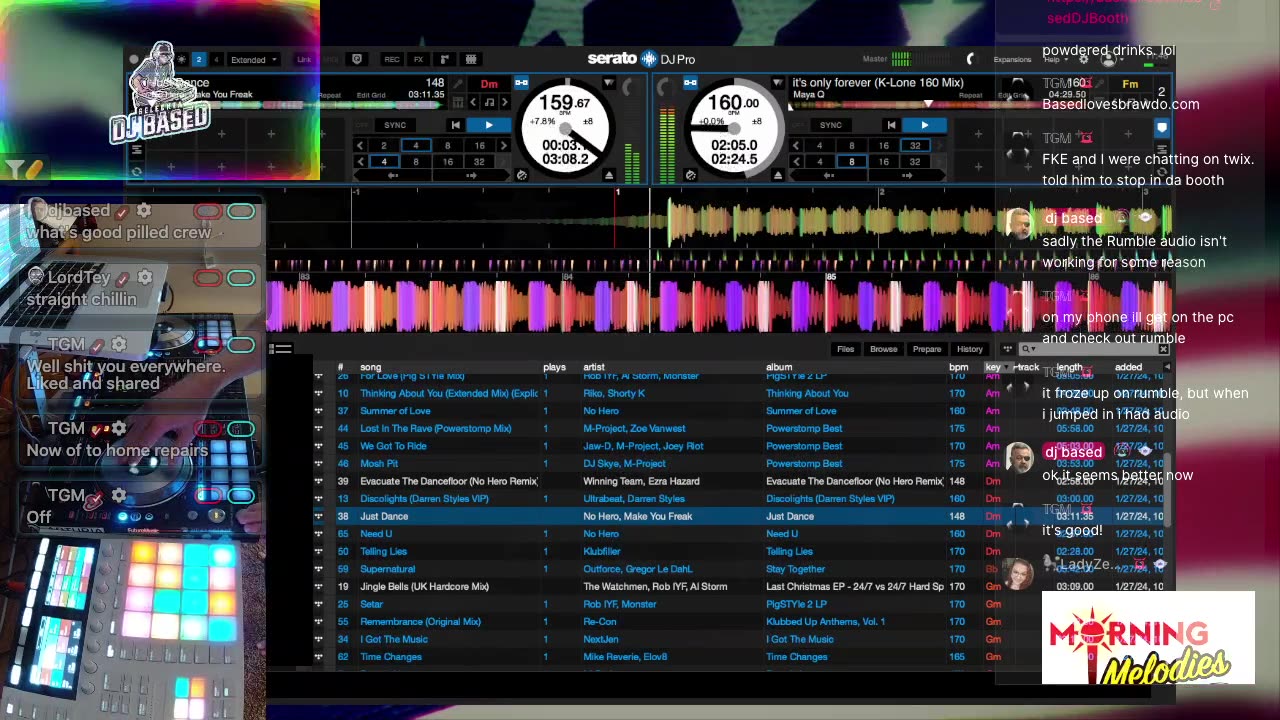The width and height of the screenshot is (1280, 720).
Task: Sort library by artist column header
Action: (594, 367)
